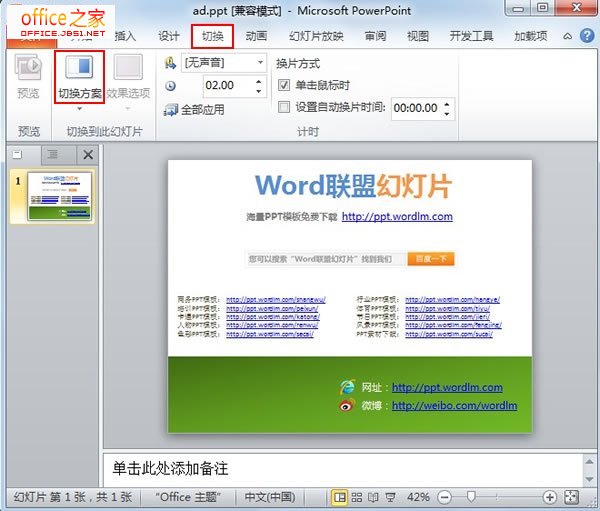Close the slide thumbnail pane

coord(88,155)
